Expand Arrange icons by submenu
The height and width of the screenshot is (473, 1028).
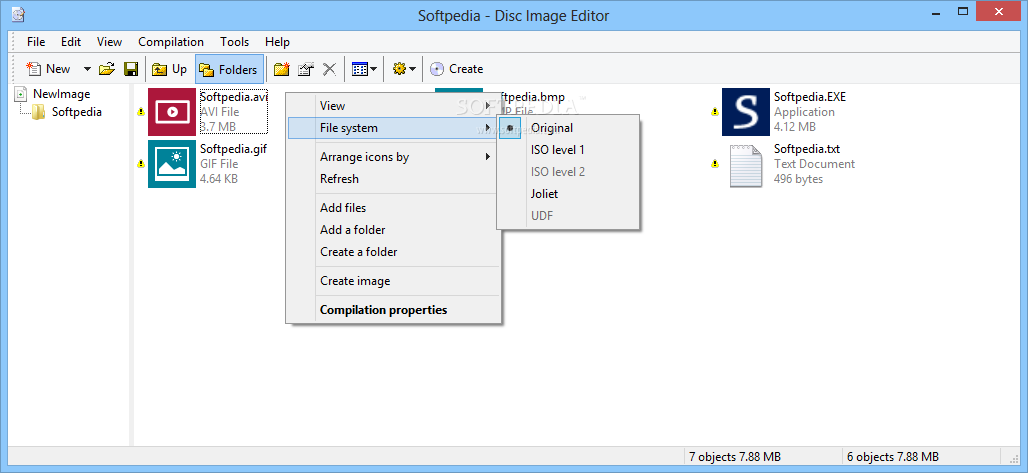click(393, 157)
